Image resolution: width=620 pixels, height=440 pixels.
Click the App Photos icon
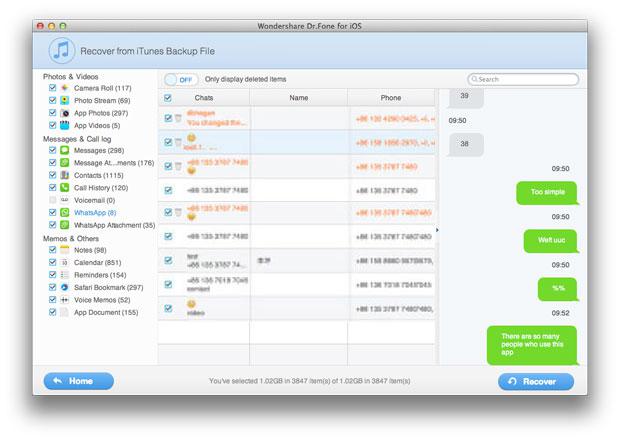coord(64,113)
